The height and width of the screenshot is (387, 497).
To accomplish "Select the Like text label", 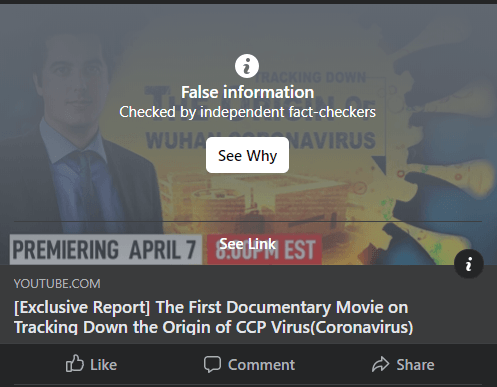I will pyautogui.click(x=103, y=365).
